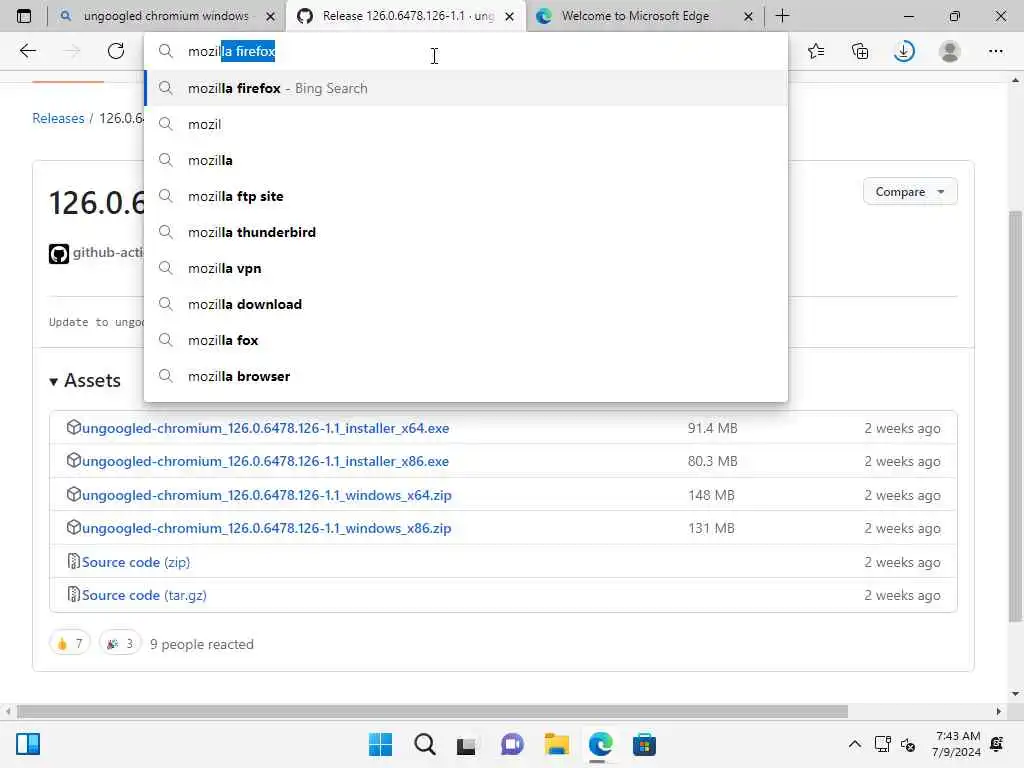Click the horizontal scrollbar thumb
Image resolution: width=1024 pixels, height=768 pixels.
[432, 711]
